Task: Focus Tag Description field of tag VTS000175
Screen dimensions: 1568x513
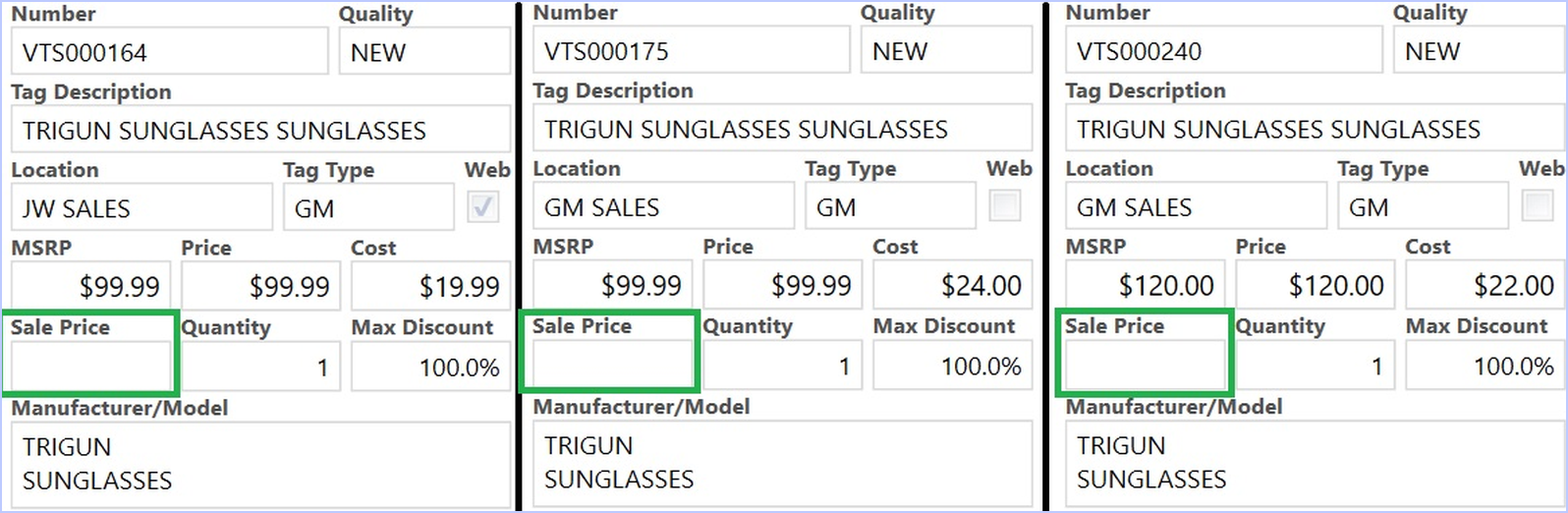Action: [x=783, y=129]
